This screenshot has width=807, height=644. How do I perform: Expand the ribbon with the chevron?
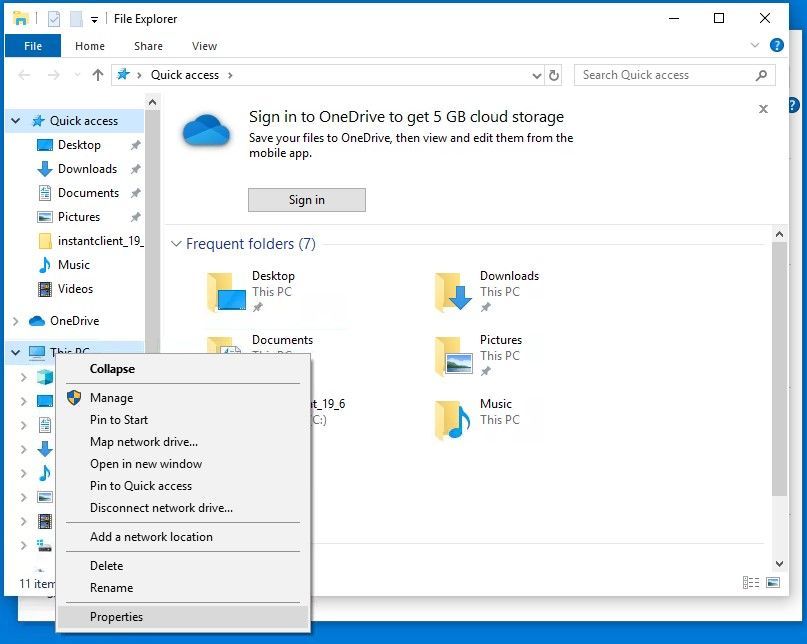pyautogui.click(x=755, y=45)
